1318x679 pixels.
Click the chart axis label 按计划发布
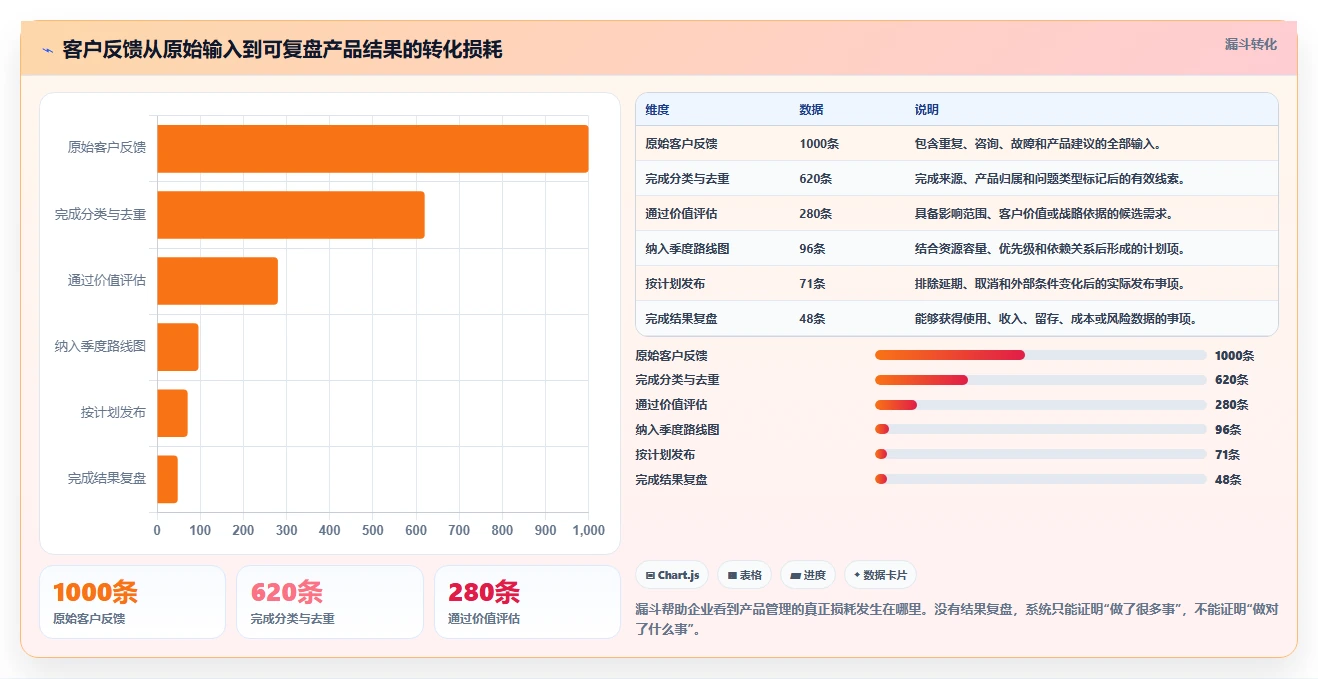pos(113,412)
